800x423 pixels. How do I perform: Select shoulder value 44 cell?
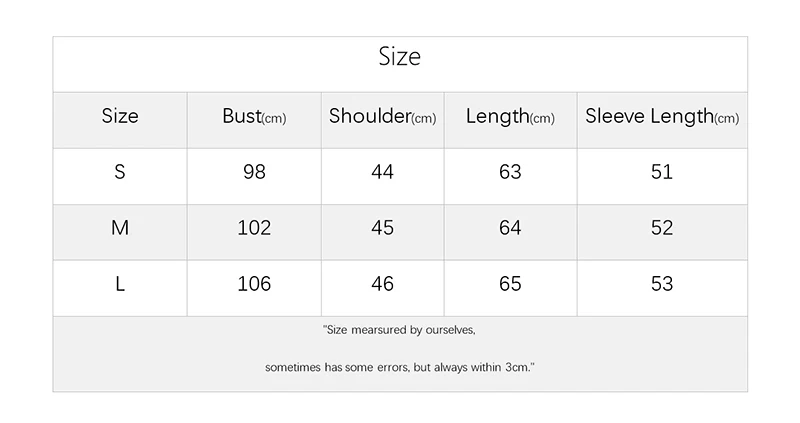[x=382, y=172]
